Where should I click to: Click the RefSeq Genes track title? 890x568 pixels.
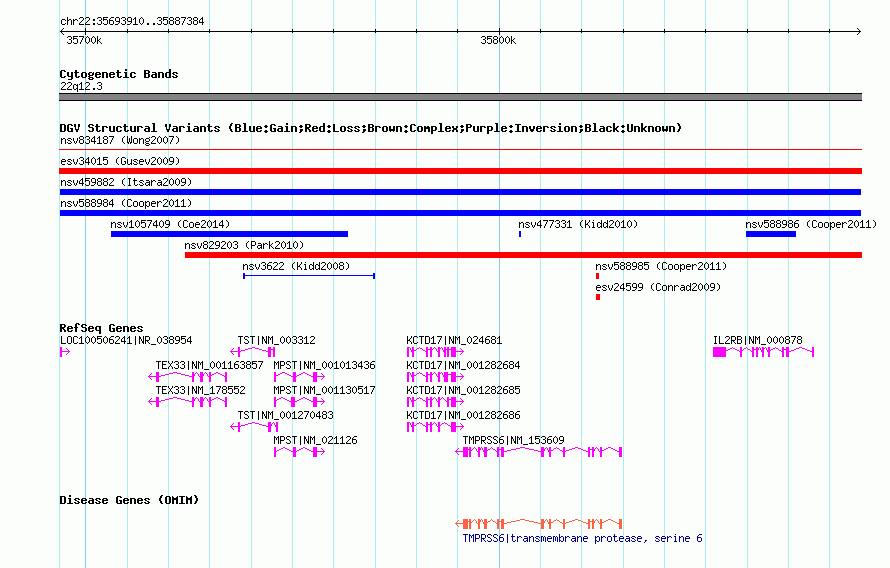101,328
